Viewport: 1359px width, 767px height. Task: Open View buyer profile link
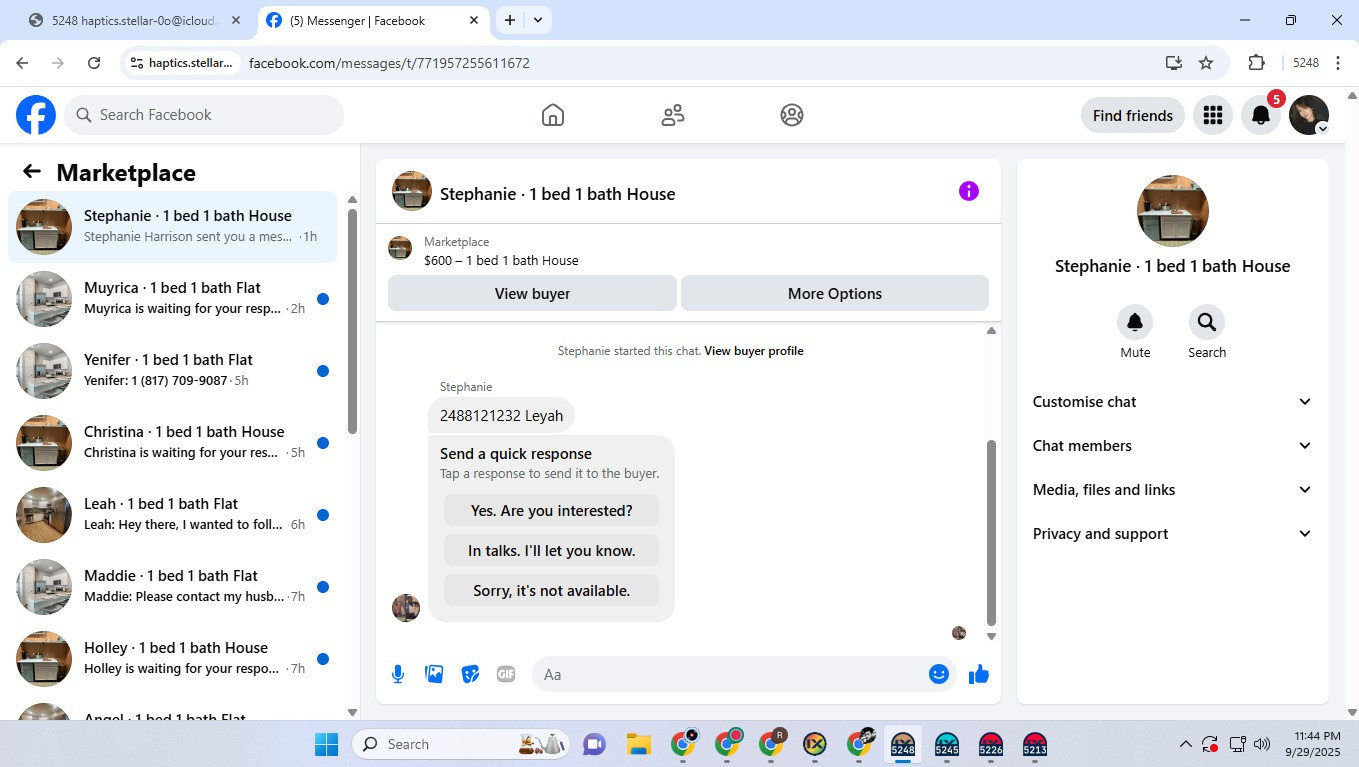(x=754, y=351)
